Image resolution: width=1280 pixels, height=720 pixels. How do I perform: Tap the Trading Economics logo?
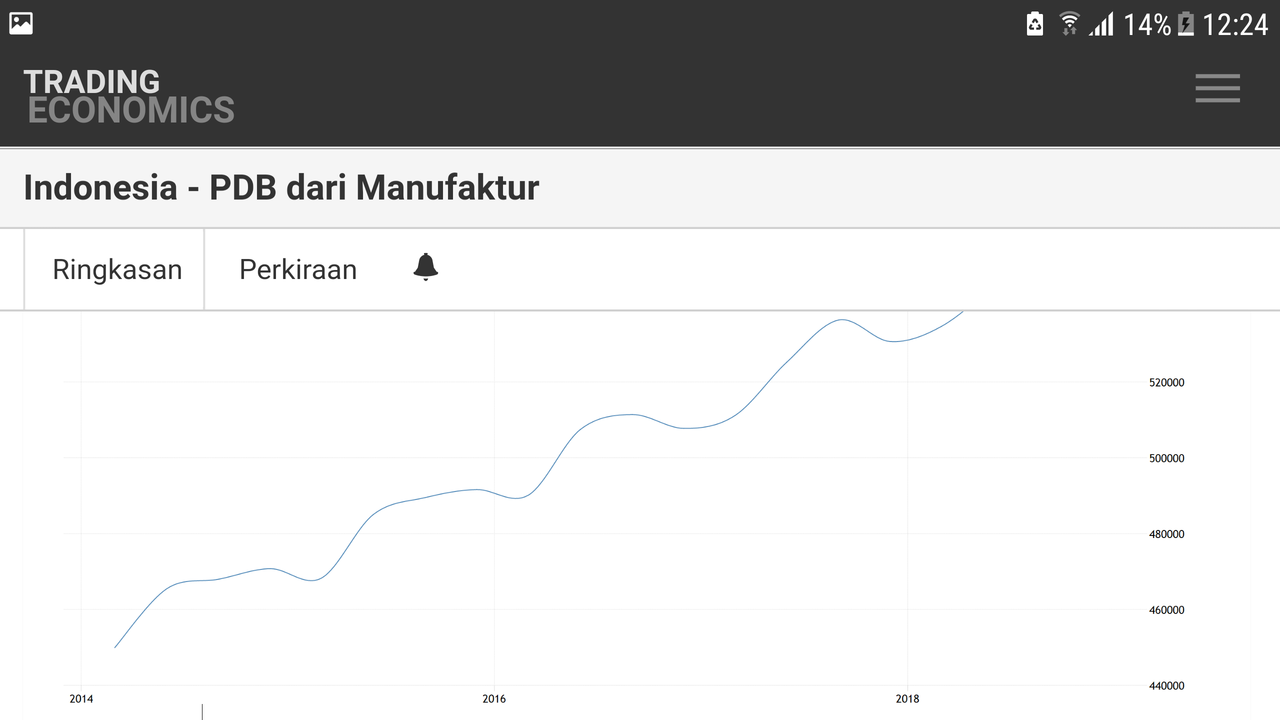[129, 96]
